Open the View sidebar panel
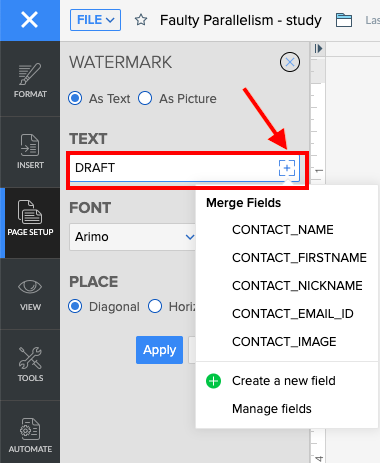This screenshot has width=380, height=463. click(30, 294)
